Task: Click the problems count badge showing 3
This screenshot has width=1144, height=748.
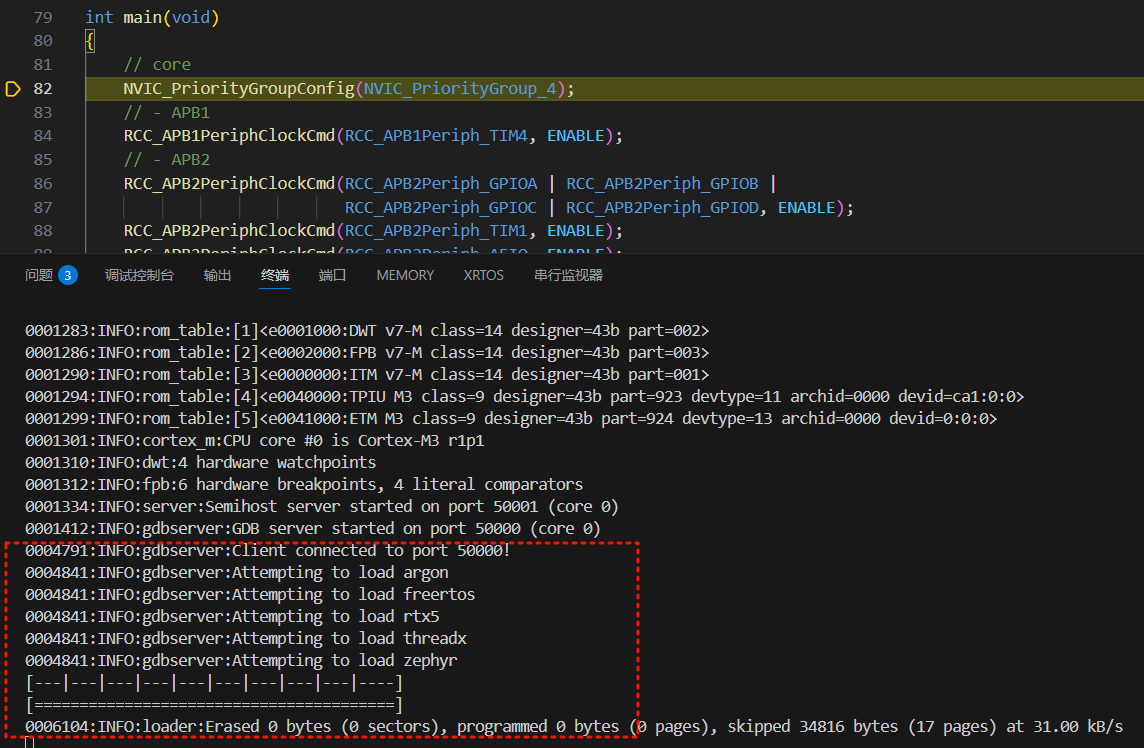Action: [x=67, y=275]
